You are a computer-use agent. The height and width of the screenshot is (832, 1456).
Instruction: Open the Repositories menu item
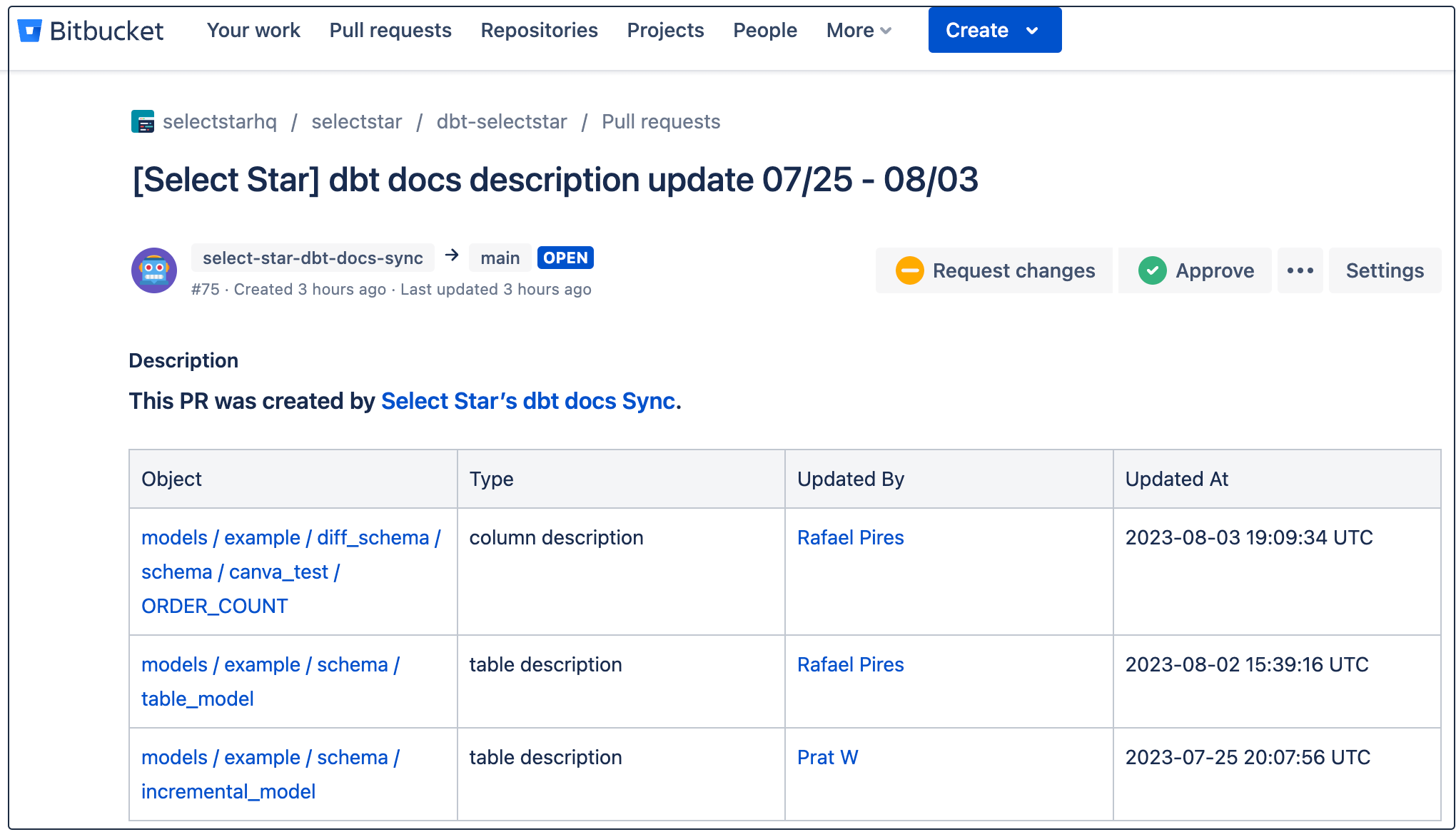click(x=539, y=31)
